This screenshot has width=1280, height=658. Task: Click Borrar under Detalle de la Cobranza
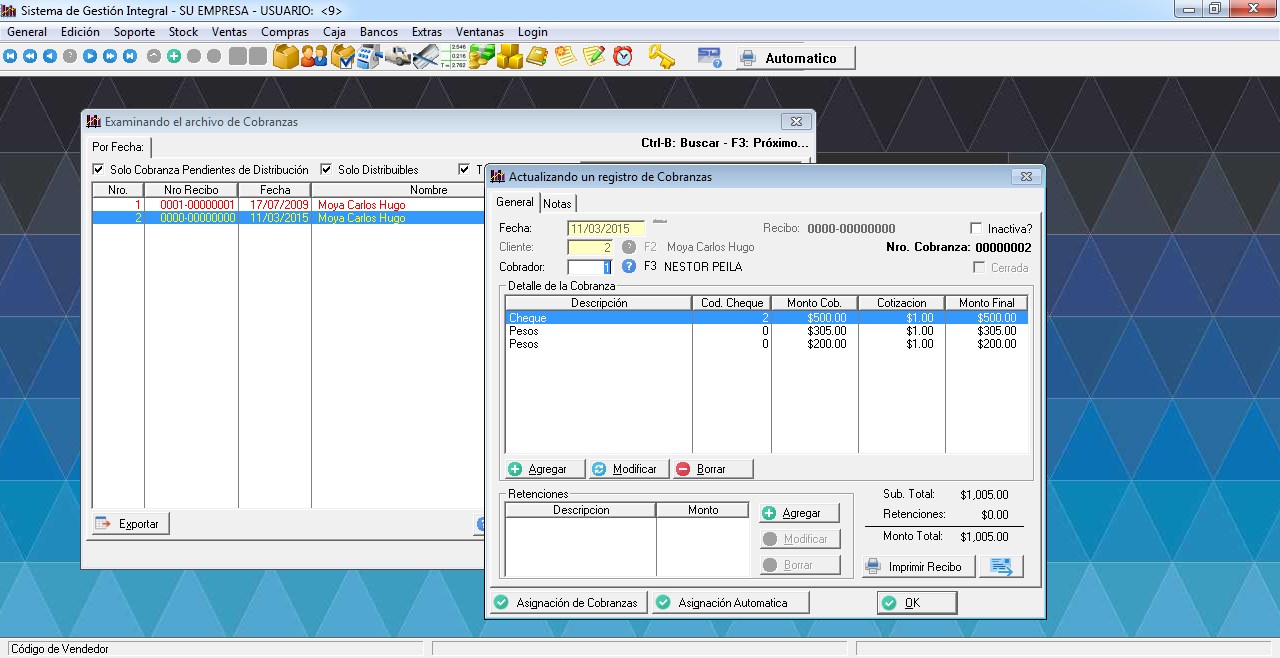(711, 469)
